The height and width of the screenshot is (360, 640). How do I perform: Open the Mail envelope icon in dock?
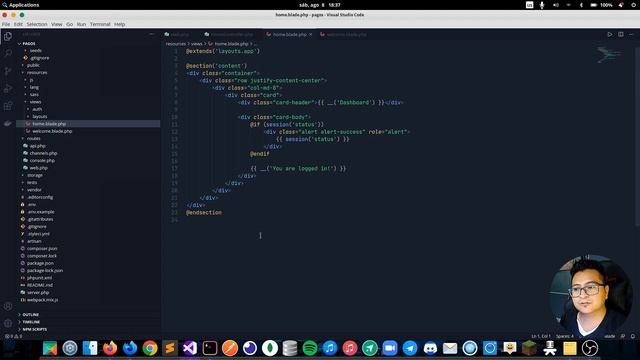[x=450, y=348]
